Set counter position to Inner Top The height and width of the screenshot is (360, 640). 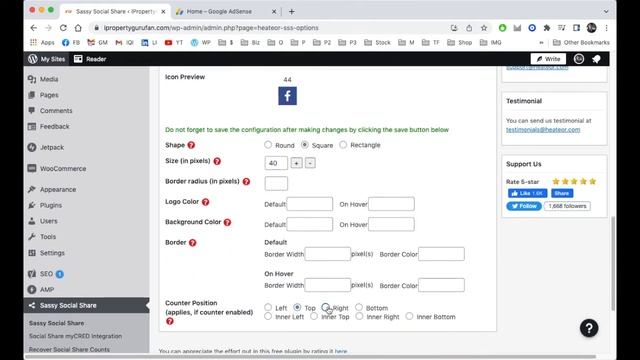click(x=314, y=316)
